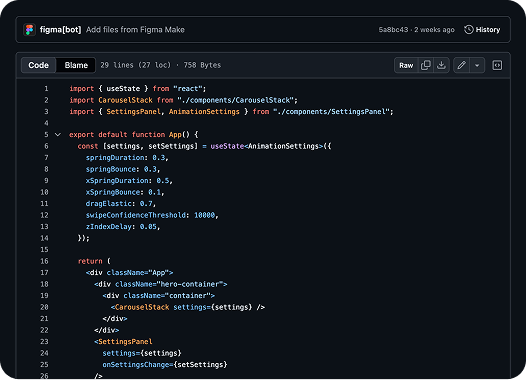Click "29 lines (27 loc) · 758 Bytes" file info
The width and height of the screenshot is (526, 380).
pos(161,65)
